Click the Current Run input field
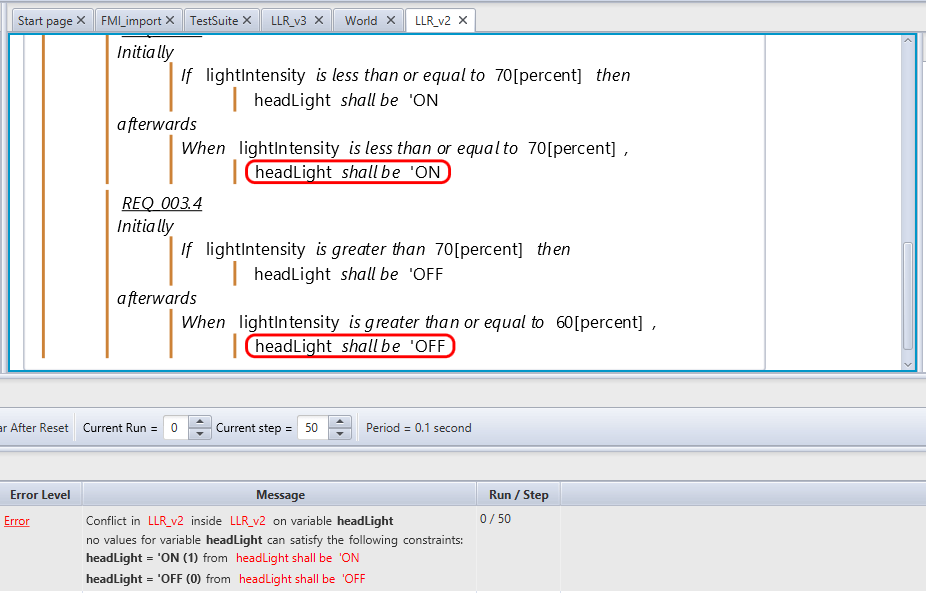The image size is (926, 593). [175, 428]
